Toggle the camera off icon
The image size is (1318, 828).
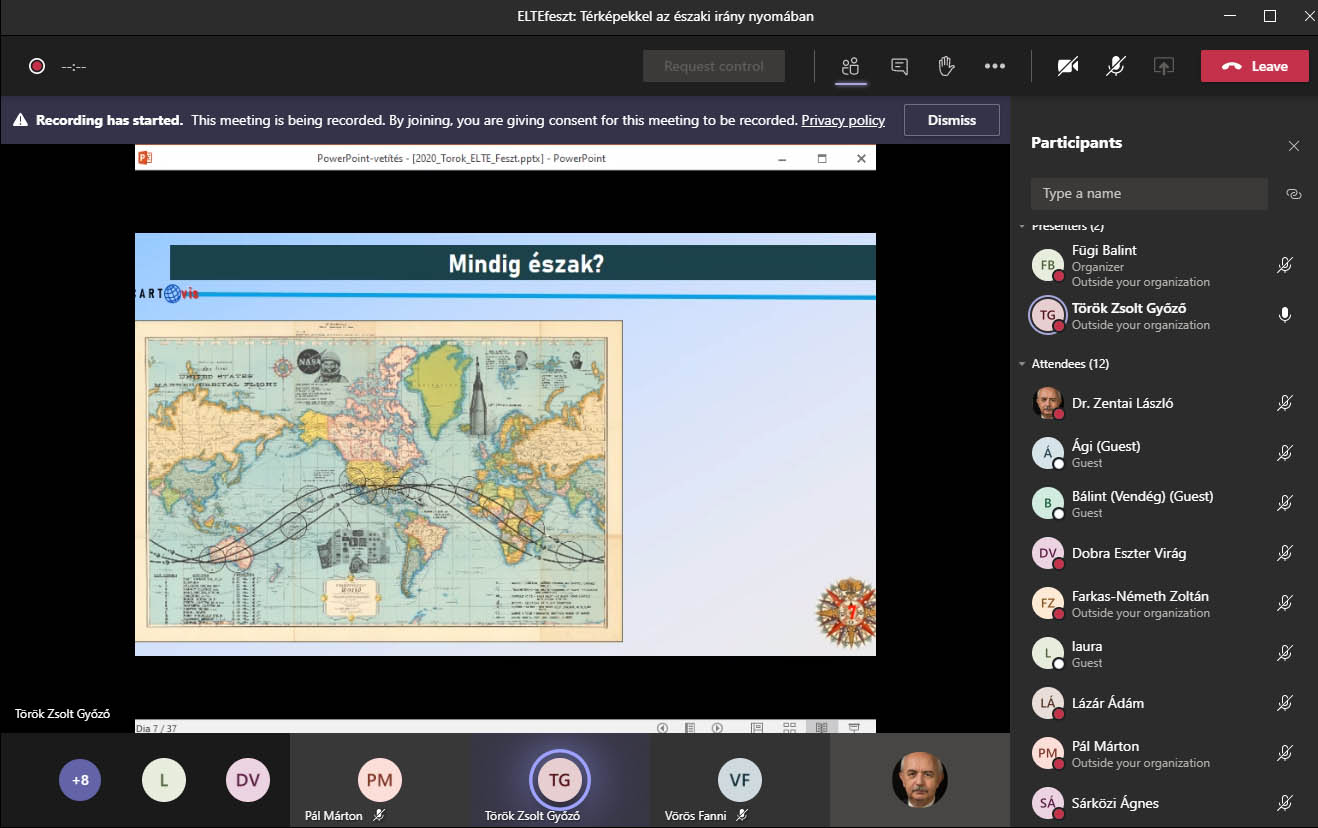(1068, 66)
